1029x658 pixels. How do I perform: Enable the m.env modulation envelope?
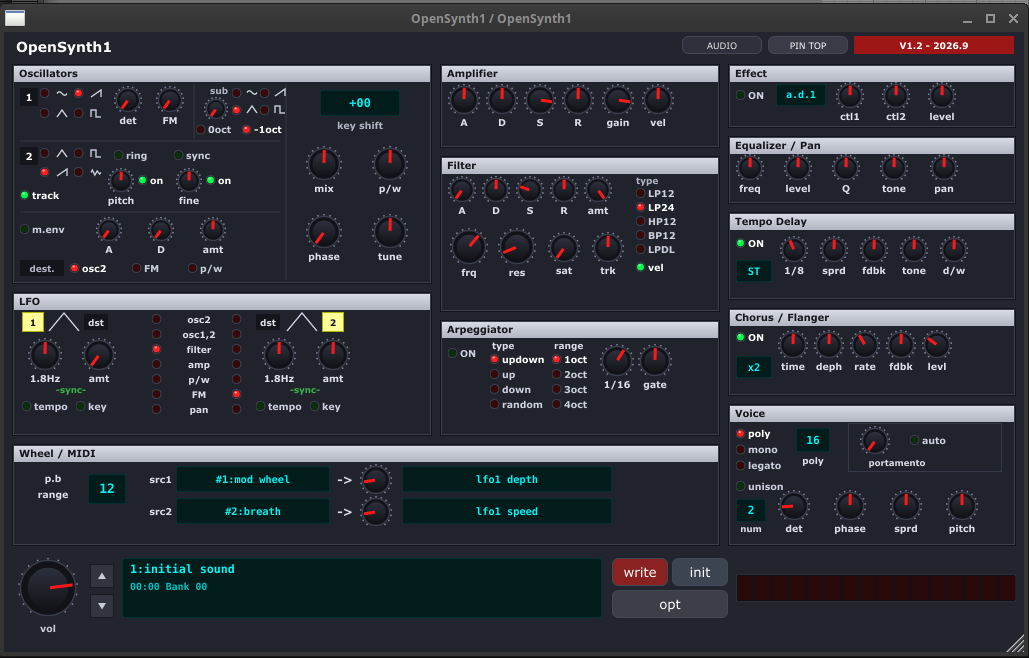click(x=25, y=230)
